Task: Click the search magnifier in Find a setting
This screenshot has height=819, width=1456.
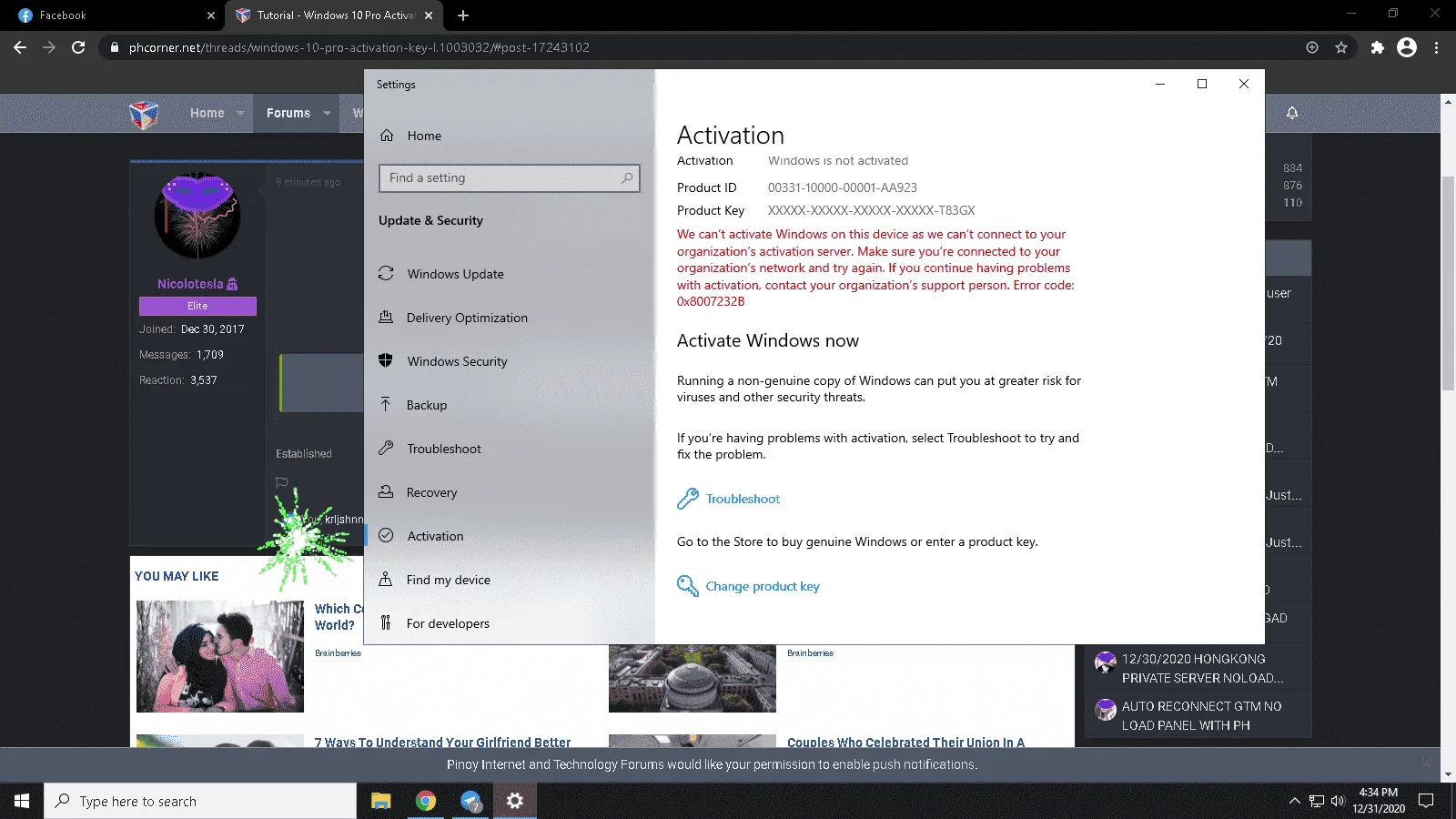Action: tap(627, 178)
